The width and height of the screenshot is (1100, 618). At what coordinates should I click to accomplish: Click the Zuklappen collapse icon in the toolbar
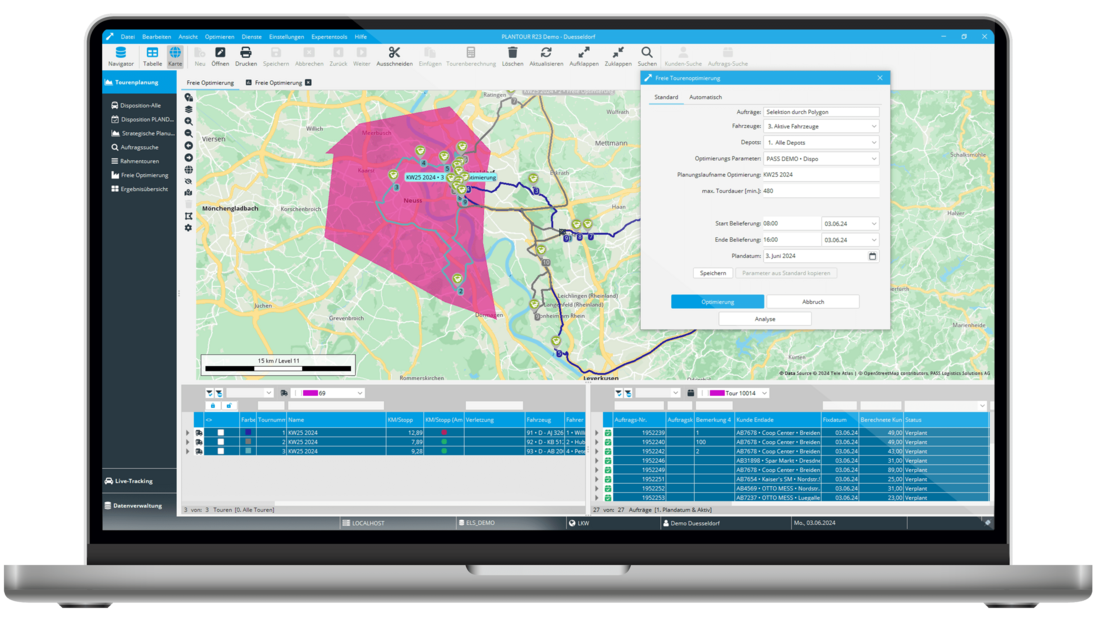[617, 52]
